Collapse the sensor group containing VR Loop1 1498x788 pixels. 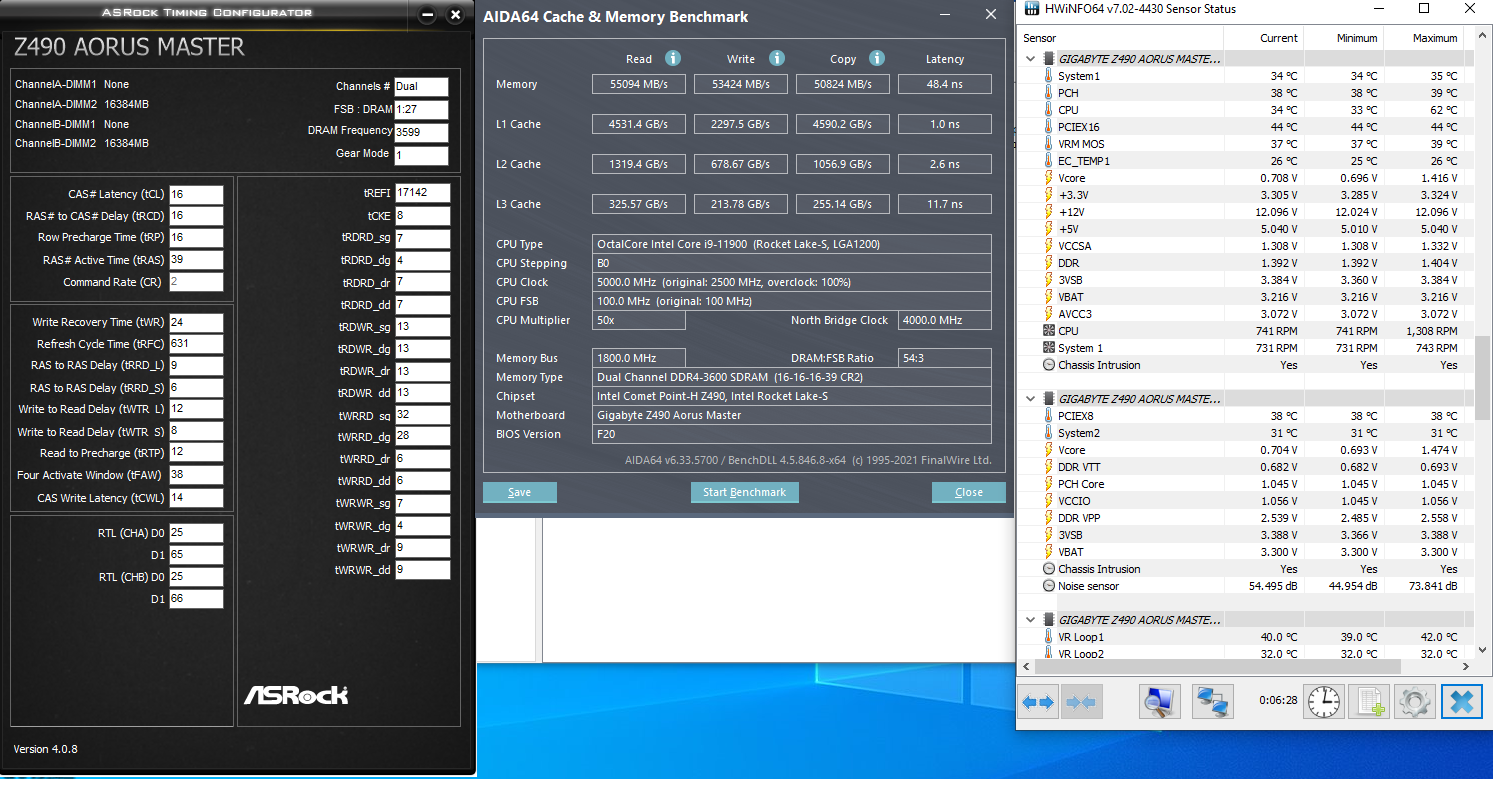[1031, 620]
